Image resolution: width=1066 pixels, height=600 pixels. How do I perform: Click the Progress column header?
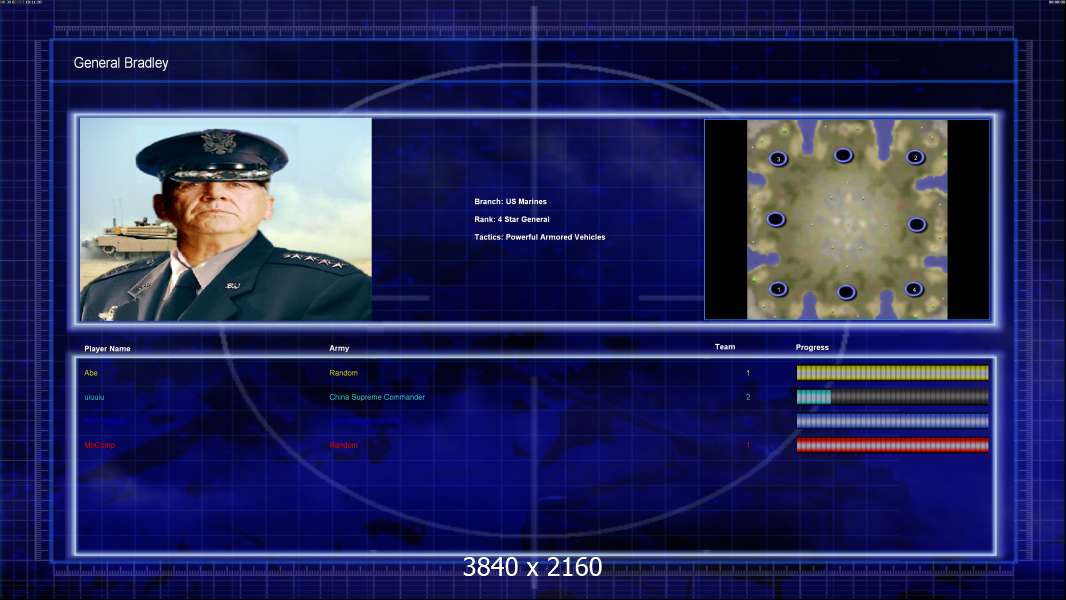point(812,347)
